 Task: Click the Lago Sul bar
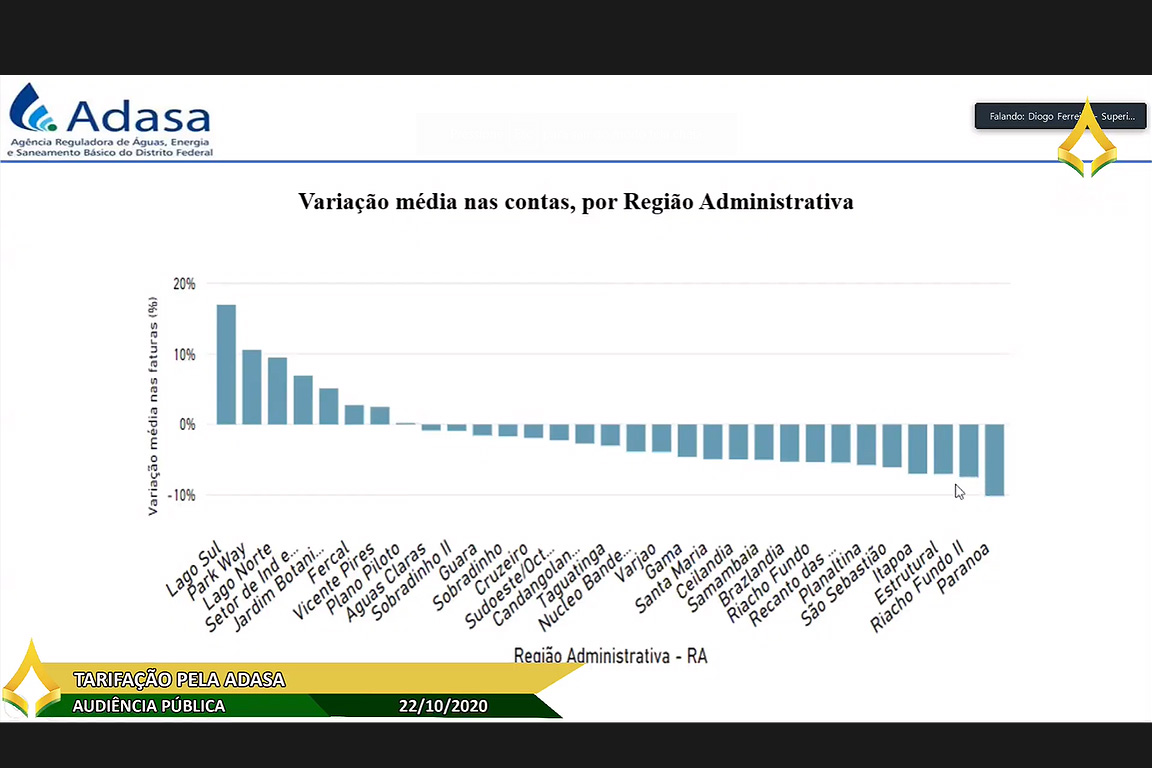pyautogui.click(x=226, y=365)
